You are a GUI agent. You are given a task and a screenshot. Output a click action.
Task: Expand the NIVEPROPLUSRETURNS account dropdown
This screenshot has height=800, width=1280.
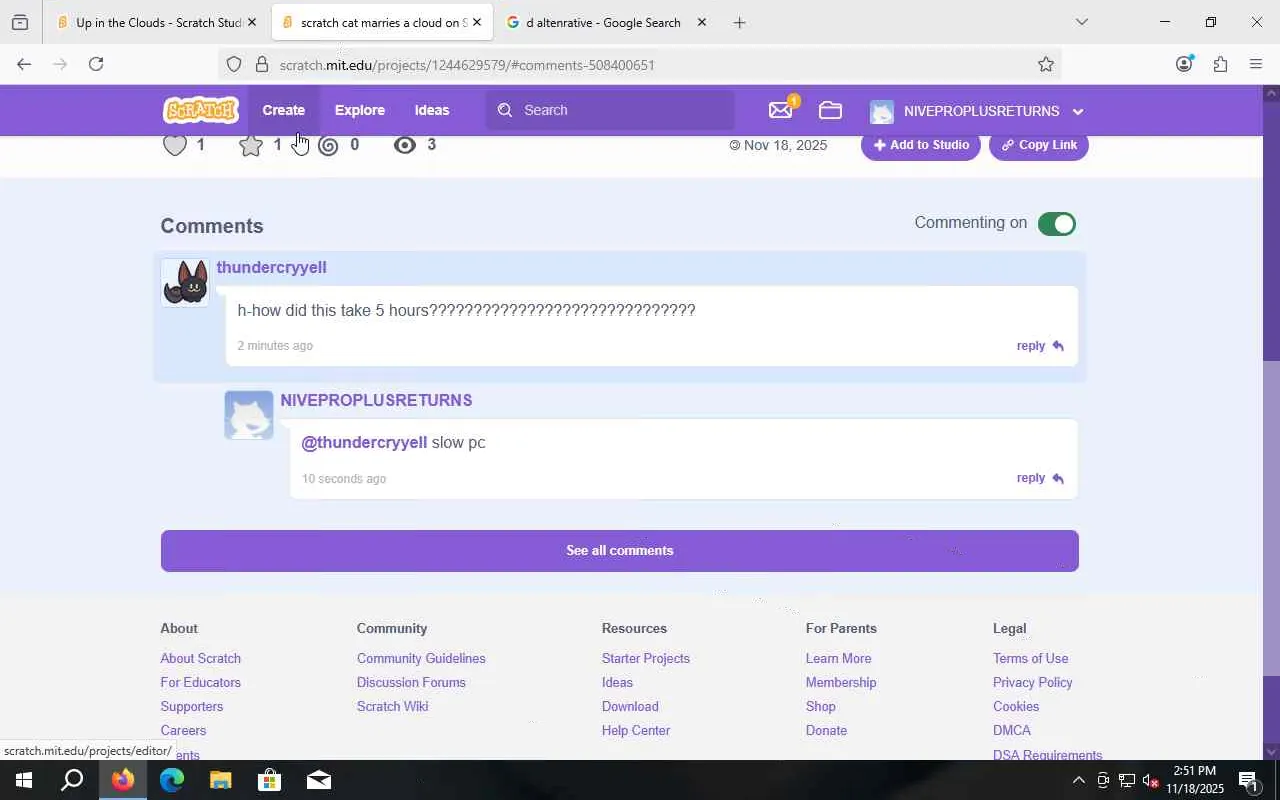click(x=1078, y=111)
